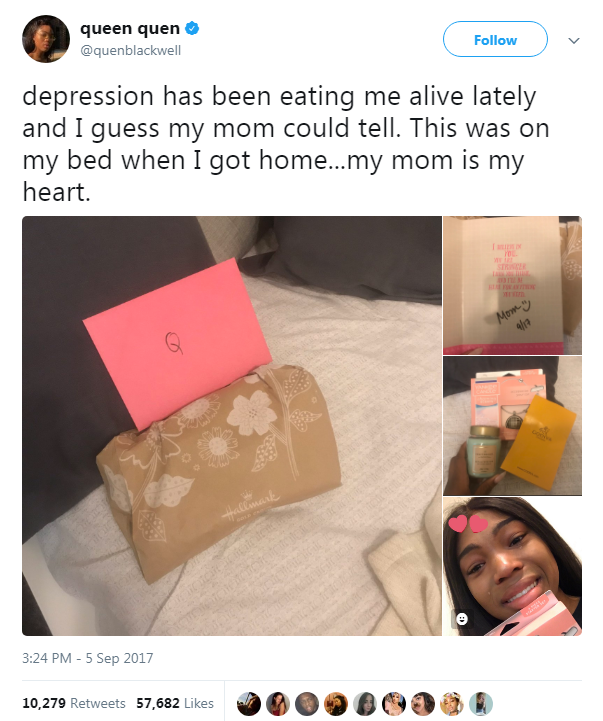Image resolution: width=603 pixels, height=721 pixels.
Task: Open the author's profile avatar
Action: [x=46, y=39]
